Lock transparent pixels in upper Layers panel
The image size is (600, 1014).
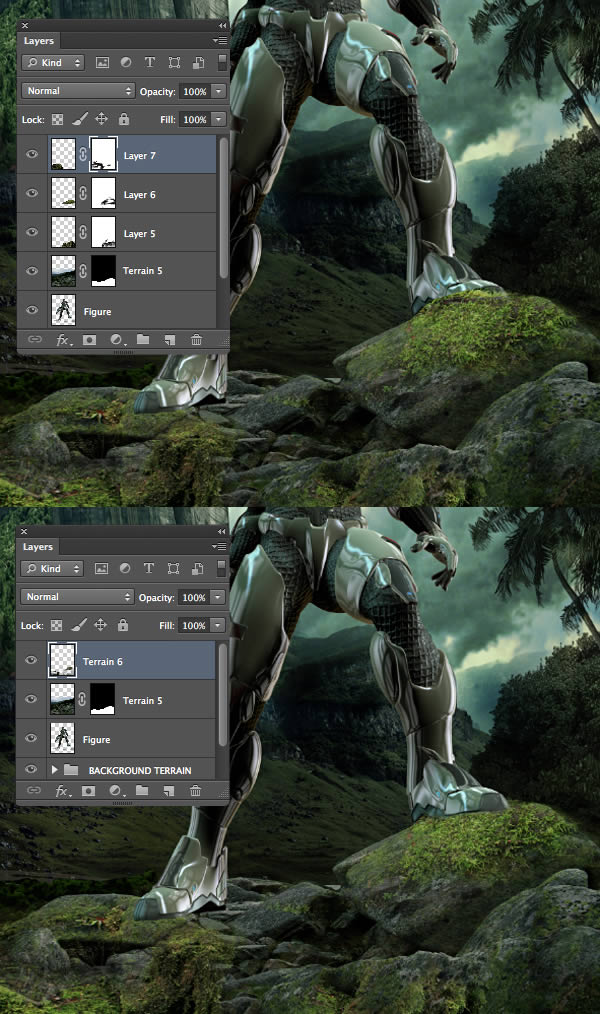tap(58, 120)
